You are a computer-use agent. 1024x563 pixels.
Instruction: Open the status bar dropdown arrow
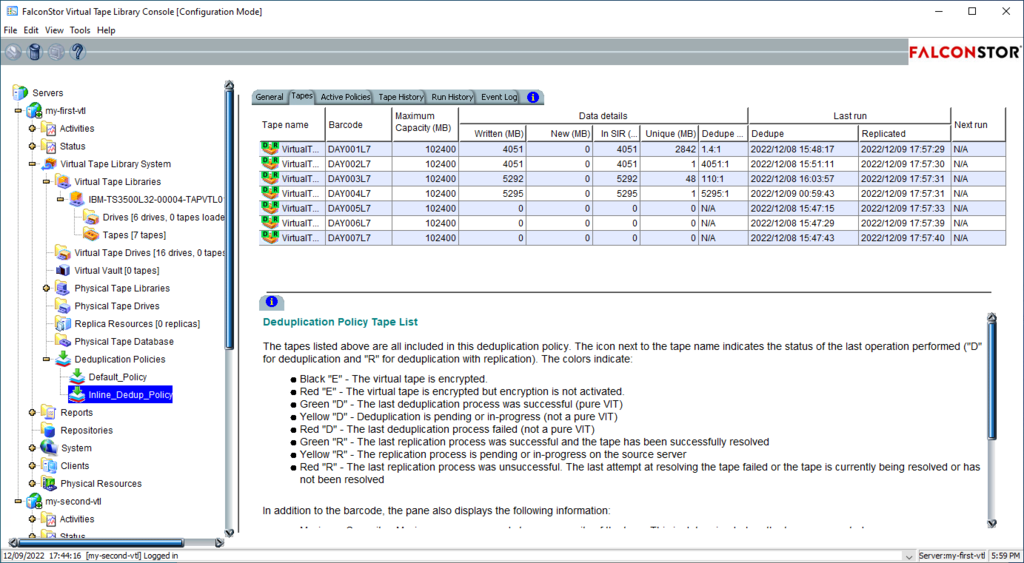coord(908,556)
